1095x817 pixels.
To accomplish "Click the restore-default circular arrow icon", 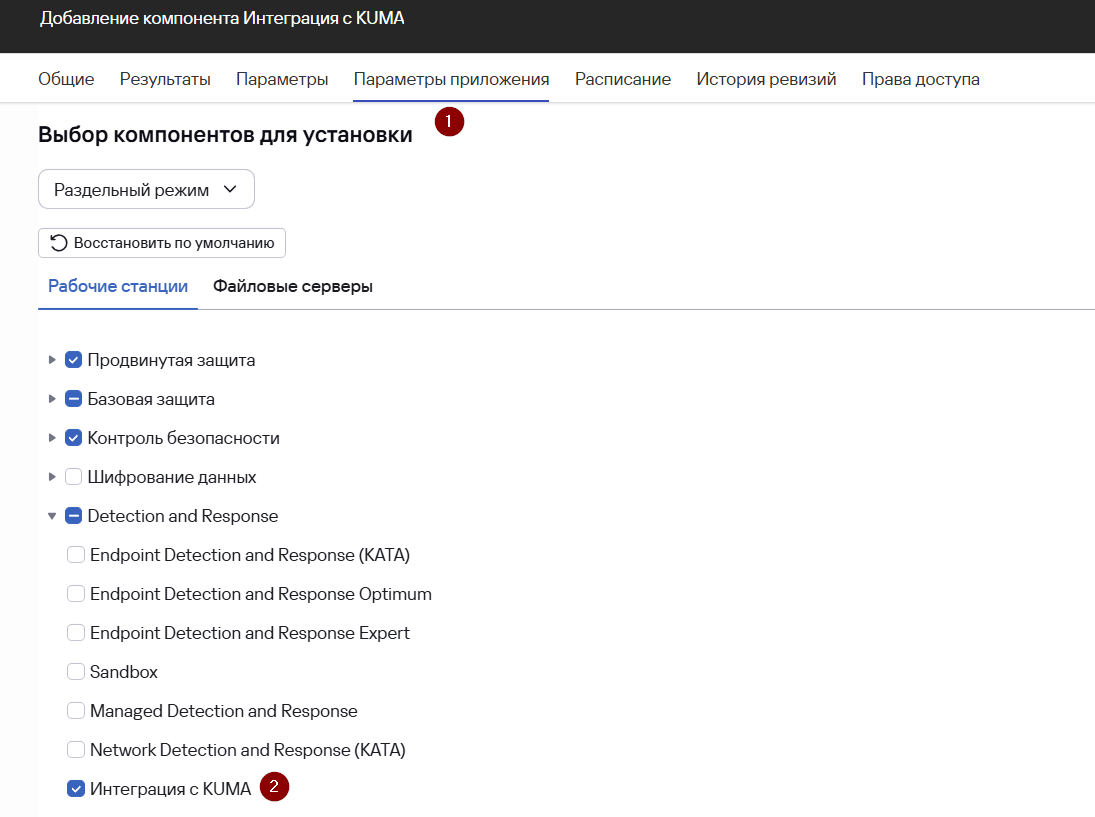I will pyautogui.click(x=59, y=243).
